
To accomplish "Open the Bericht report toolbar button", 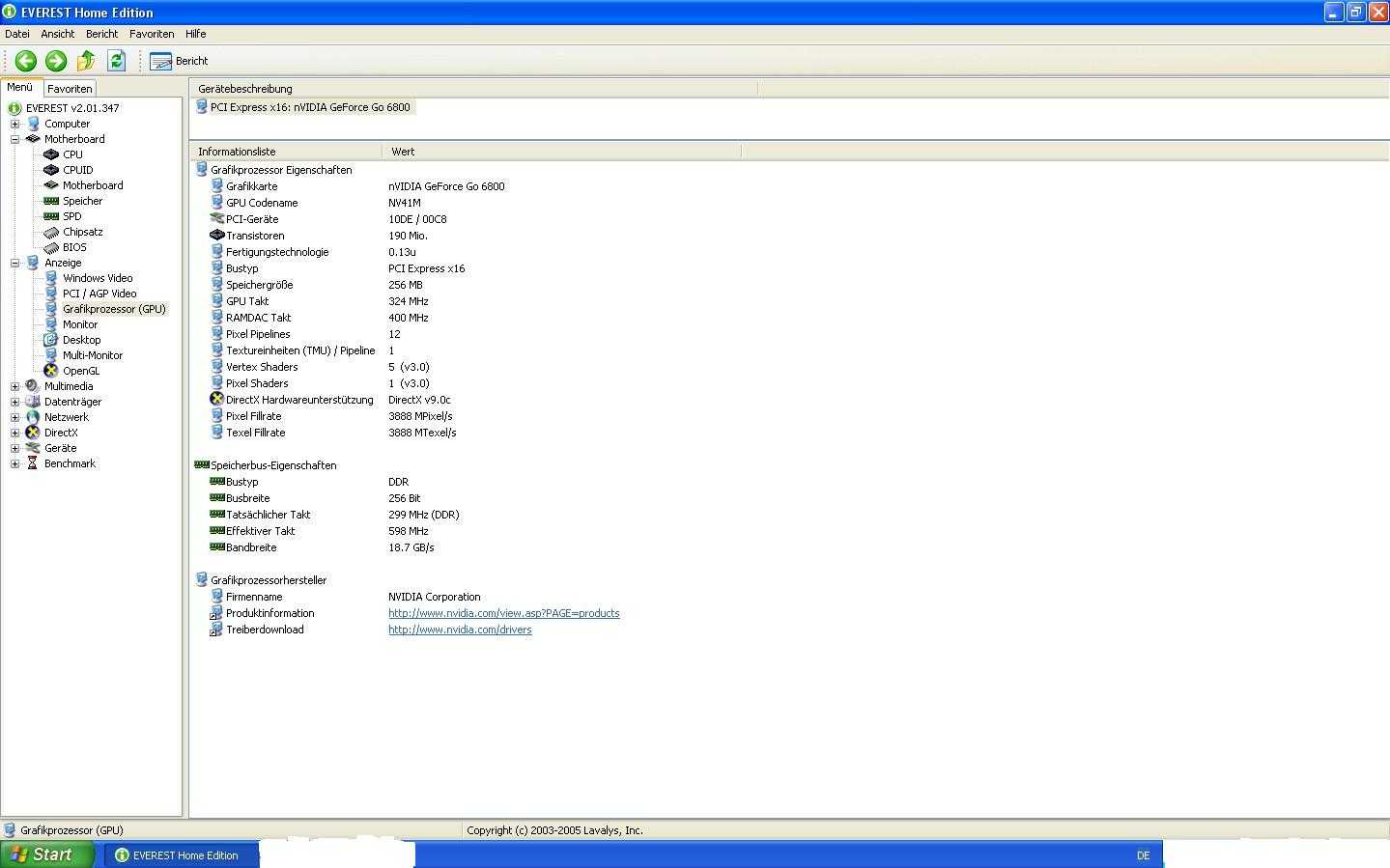I will pyautogui.click(x=180, y=61).
